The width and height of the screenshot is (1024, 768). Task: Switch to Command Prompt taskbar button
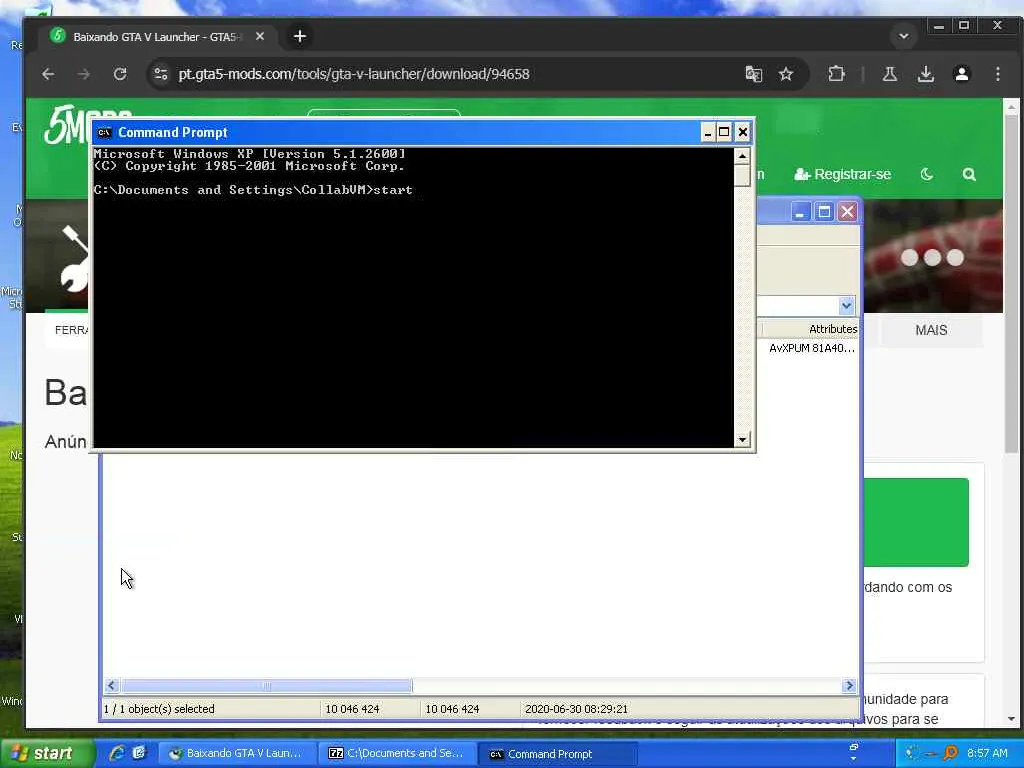click(558, 754)
